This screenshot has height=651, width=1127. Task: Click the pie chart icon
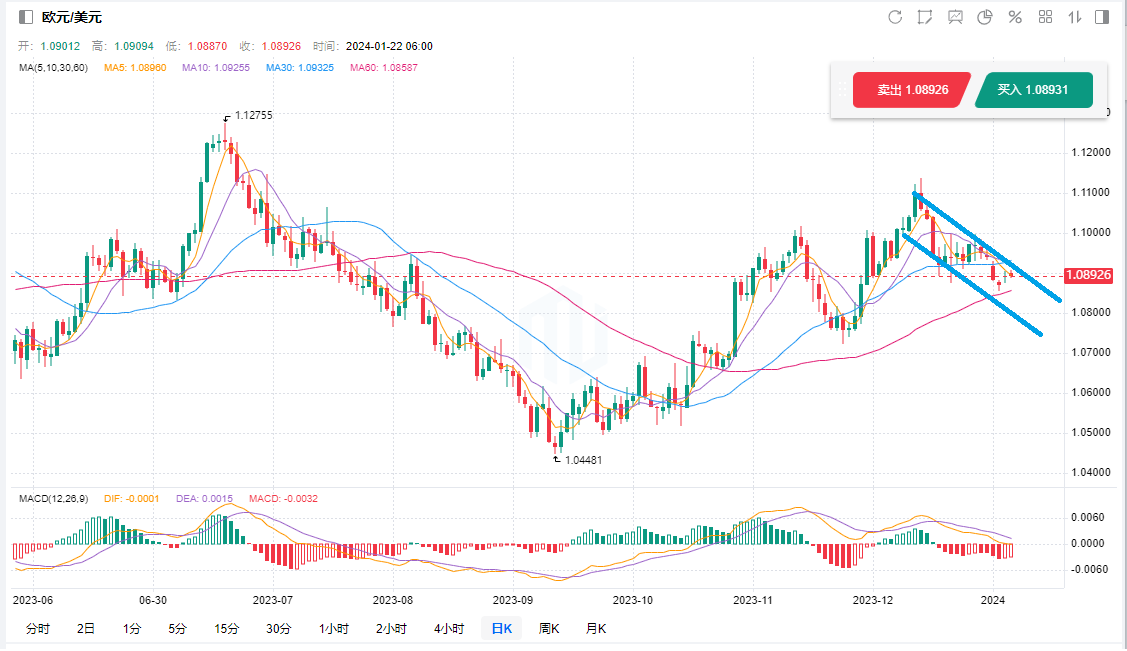[984, 17]
